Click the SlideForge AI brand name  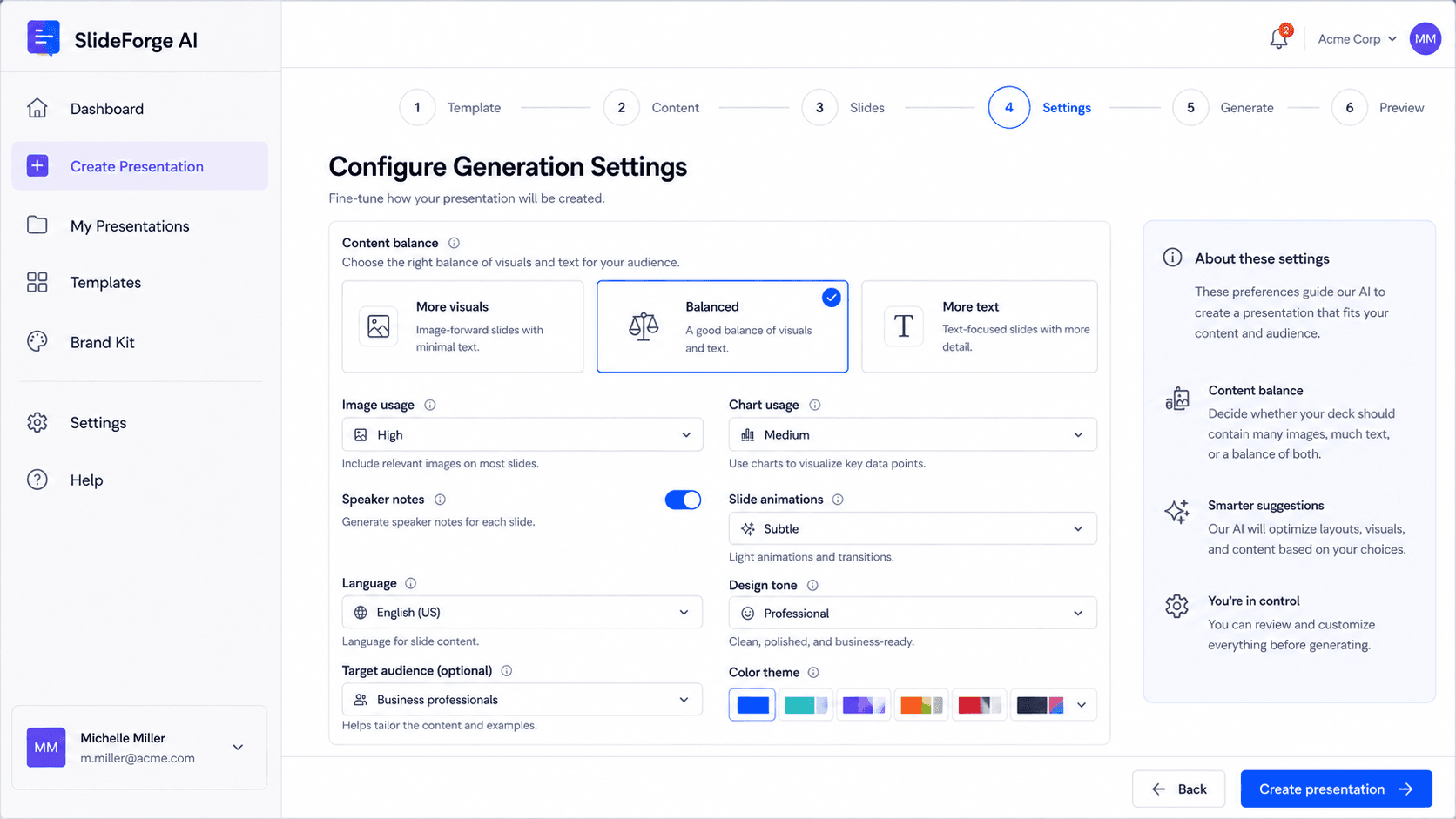(x=136, y=40)
